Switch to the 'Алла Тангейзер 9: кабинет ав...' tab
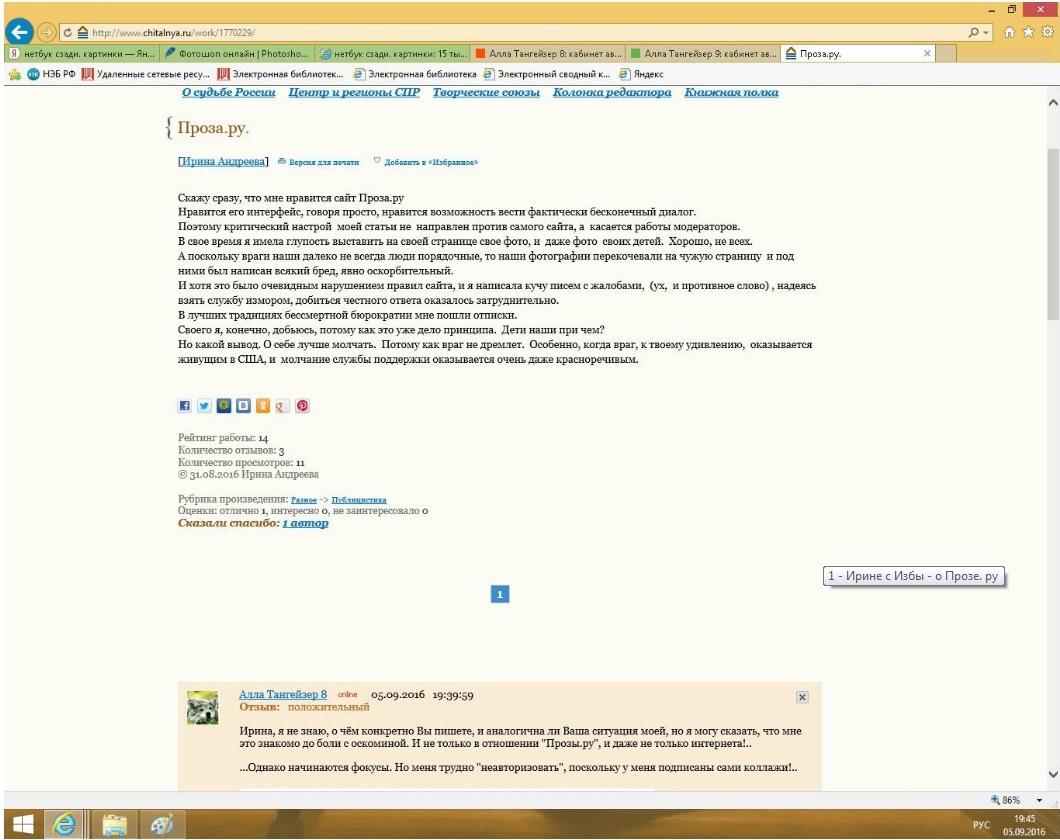Screen dimensions: 1060x840 point(703,53)
